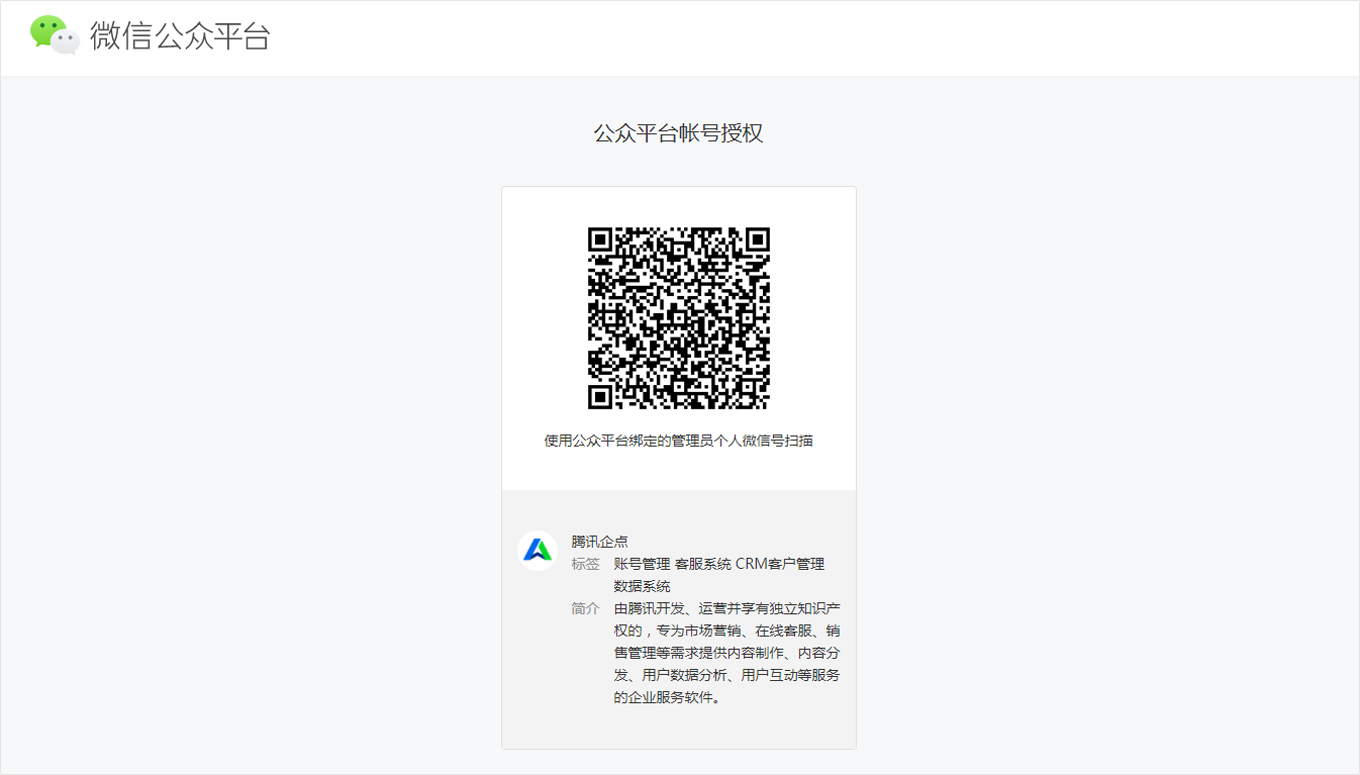Screen dimensions: 1360x775
Task: Click the 标签 label
Action: (x=586, y=564)
